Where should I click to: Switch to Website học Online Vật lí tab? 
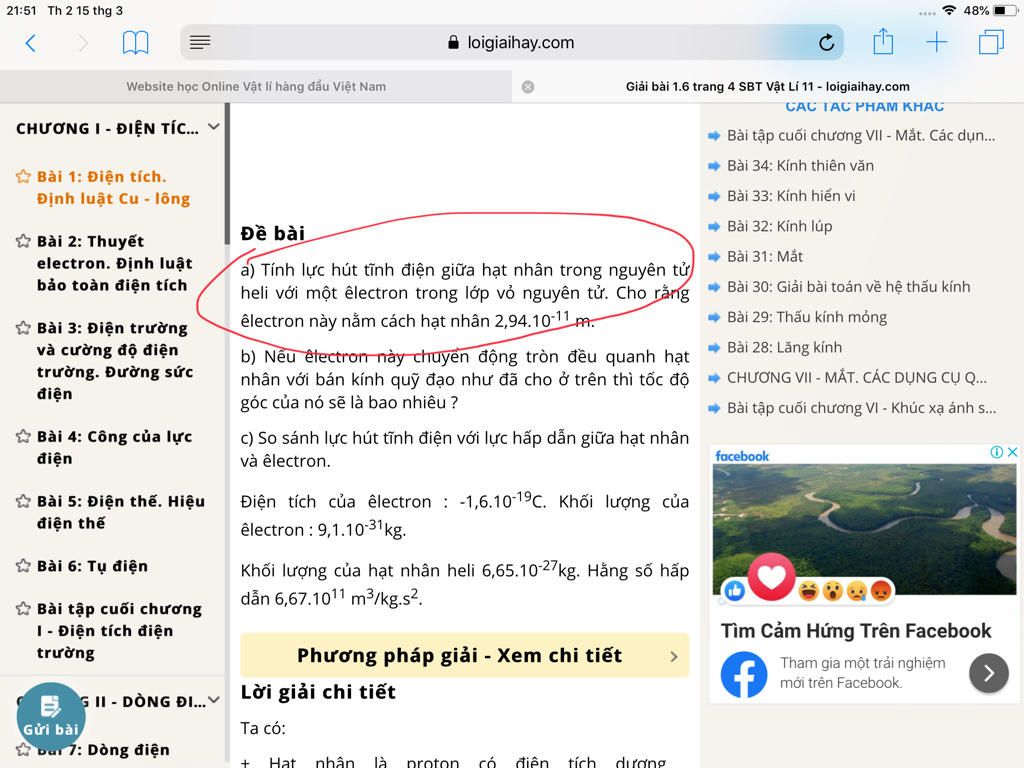coord(256,86)
